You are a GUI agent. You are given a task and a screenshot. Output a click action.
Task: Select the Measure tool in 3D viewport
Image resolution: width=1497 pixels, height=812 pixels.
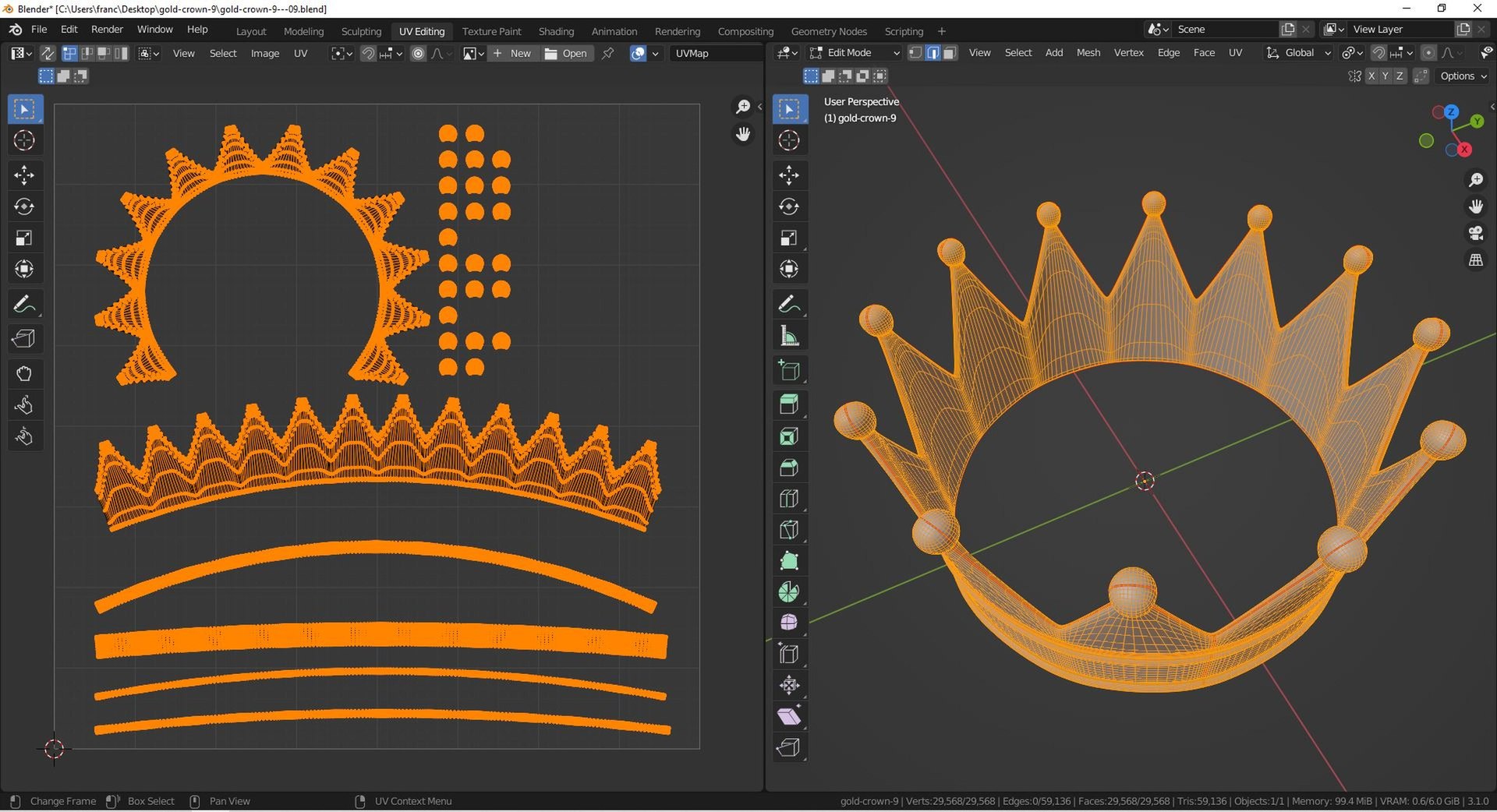tap(789, 337)
